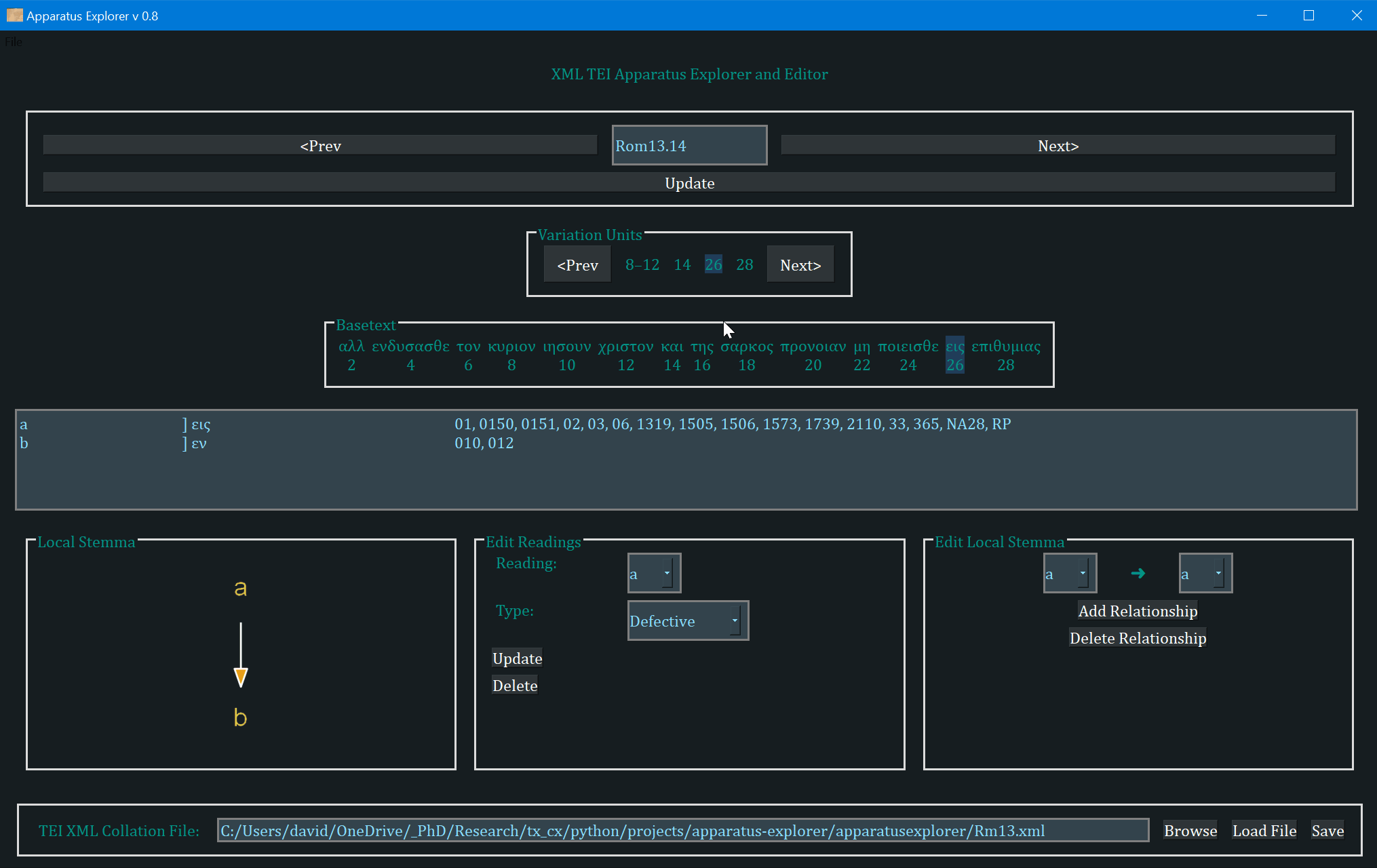The height and width of the screenshot is (868, 1377).
Task: Select variation unit 8–12
Action: (642, 264)
